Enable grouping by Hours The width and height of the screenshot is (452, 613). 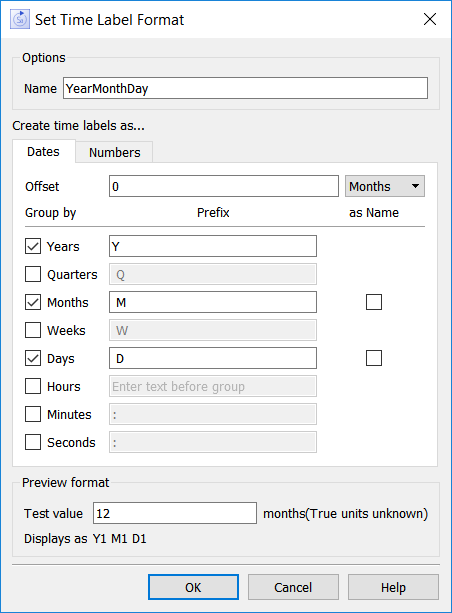click(x=33, y=386)
